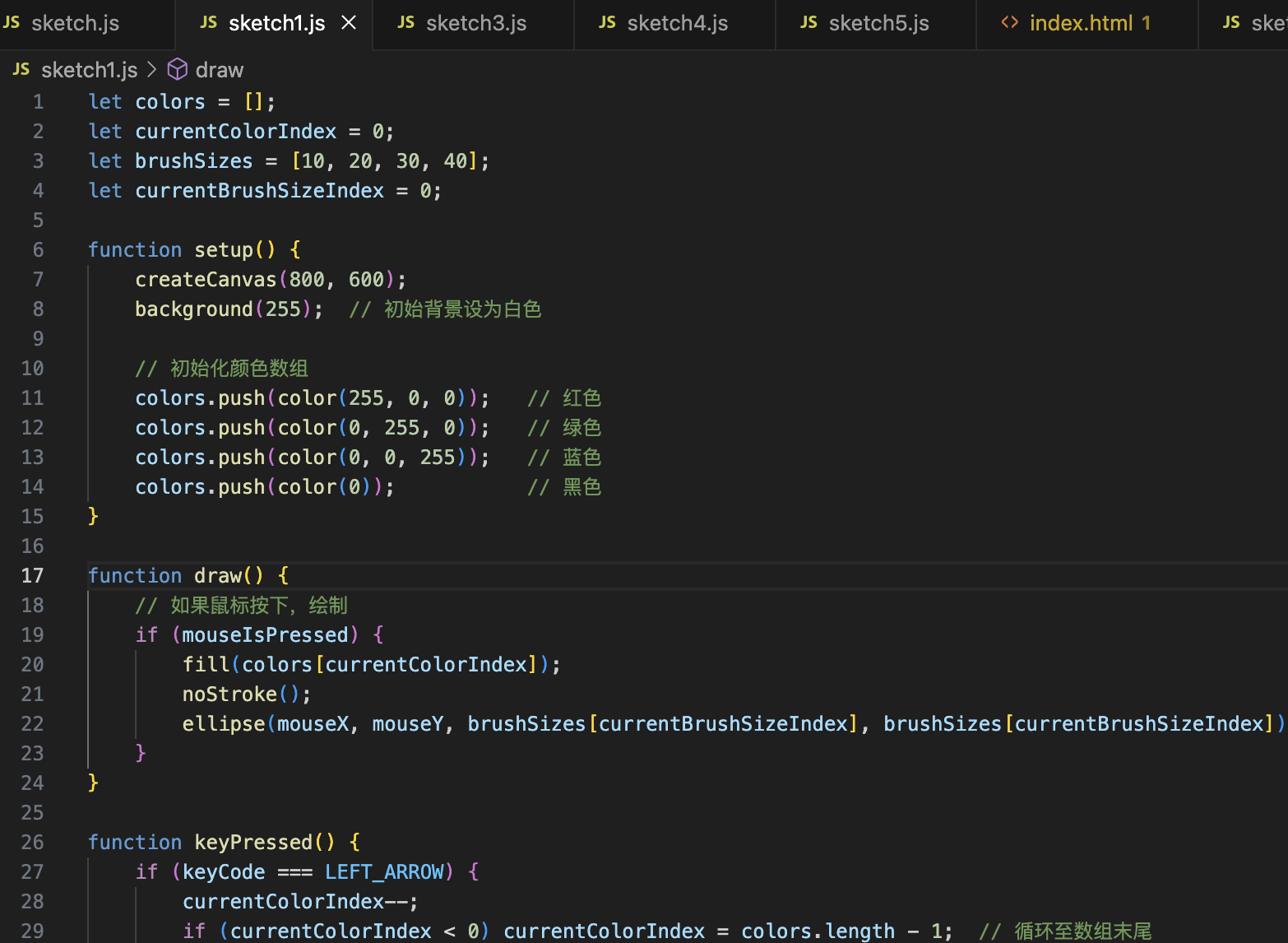This screenshot has width=1288, height=943.
Task: Click the cube symbol icon beside draw breadcrumb
Action: 177,69
